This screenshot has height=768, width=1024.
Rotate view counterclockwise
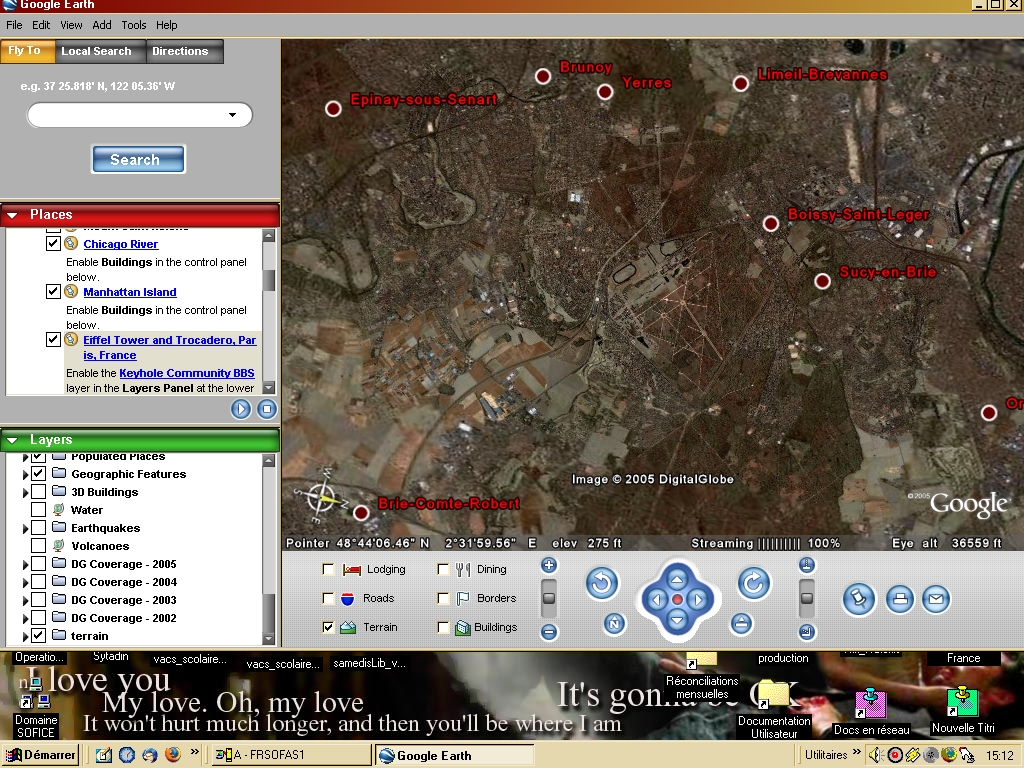pos(601,583)
